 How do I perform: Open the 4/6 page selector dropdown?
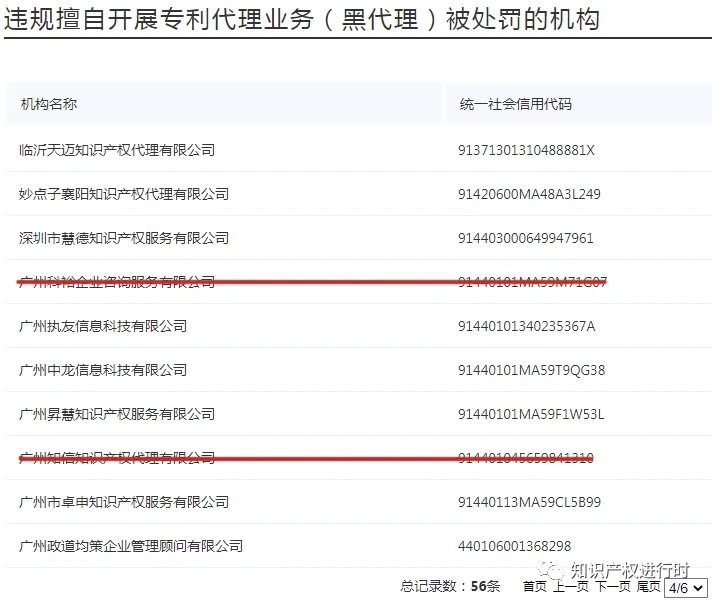click(x=686, y=587)
